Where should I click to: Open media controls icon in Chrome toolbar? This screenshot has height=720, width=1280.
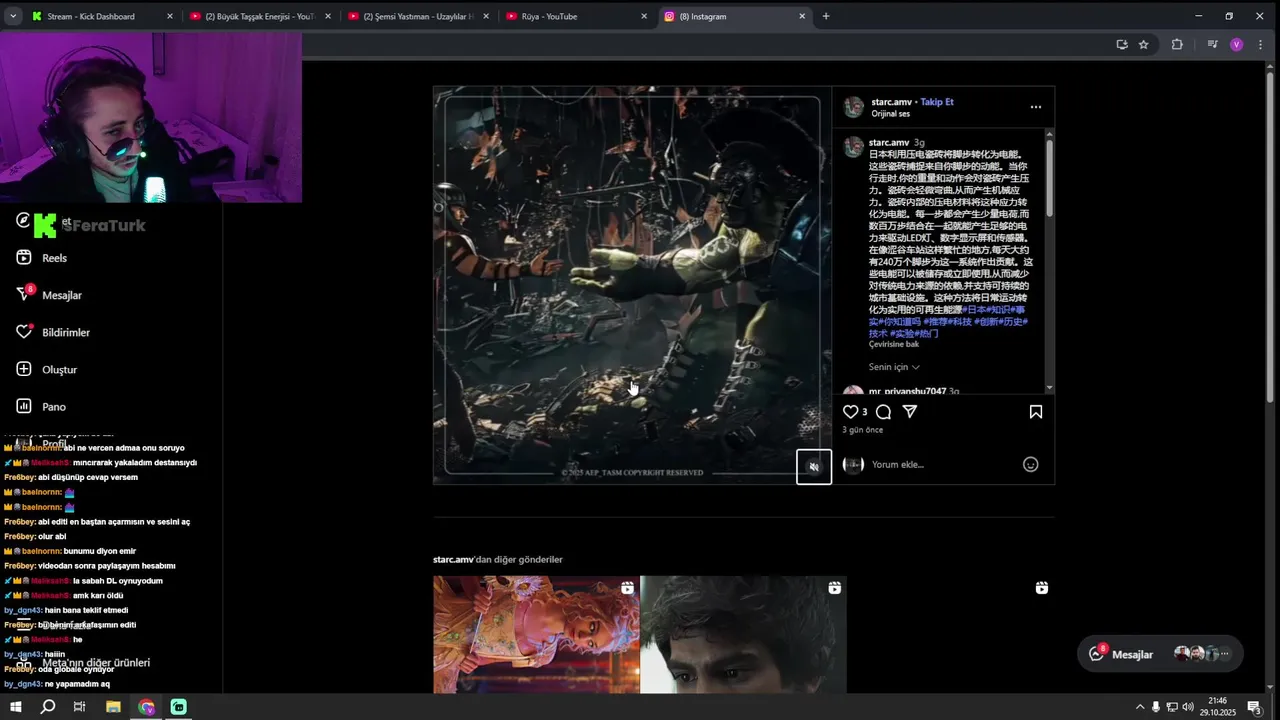(x=1212, y=44)
